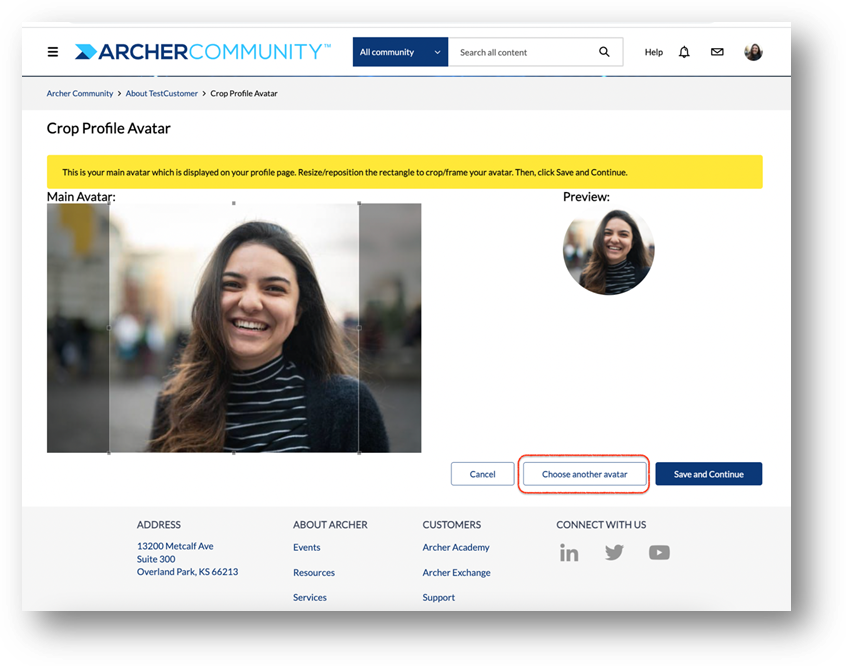Open the user profile avatar menu
Image resolution: width=846 pixels, height=666 pixels.
click(x=753, y=52)
